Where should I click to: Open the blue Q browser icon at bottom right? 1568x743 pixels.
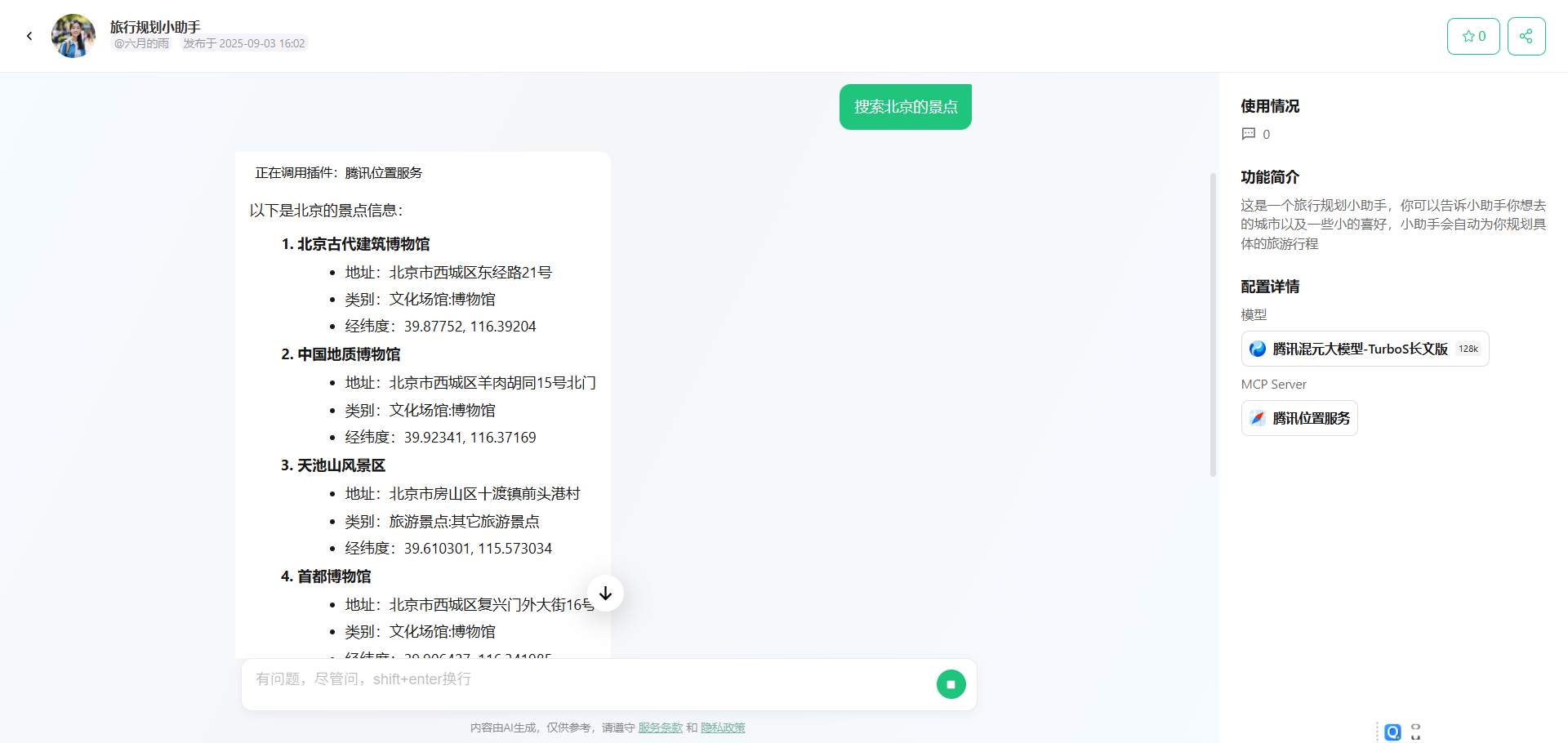(x=1393, y=732)
